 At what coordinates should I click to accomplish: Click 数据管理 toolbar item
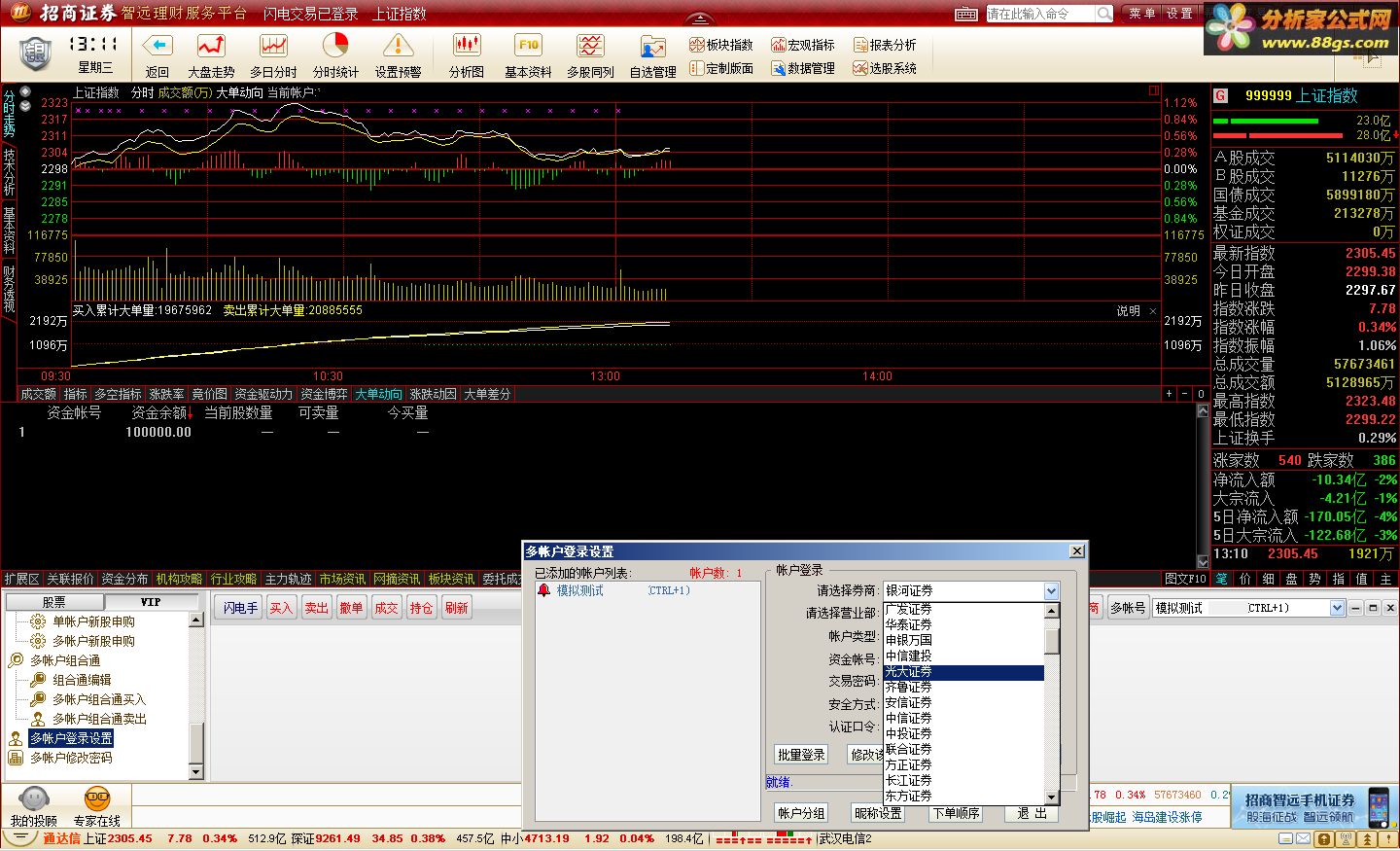(x=803, y=68)
